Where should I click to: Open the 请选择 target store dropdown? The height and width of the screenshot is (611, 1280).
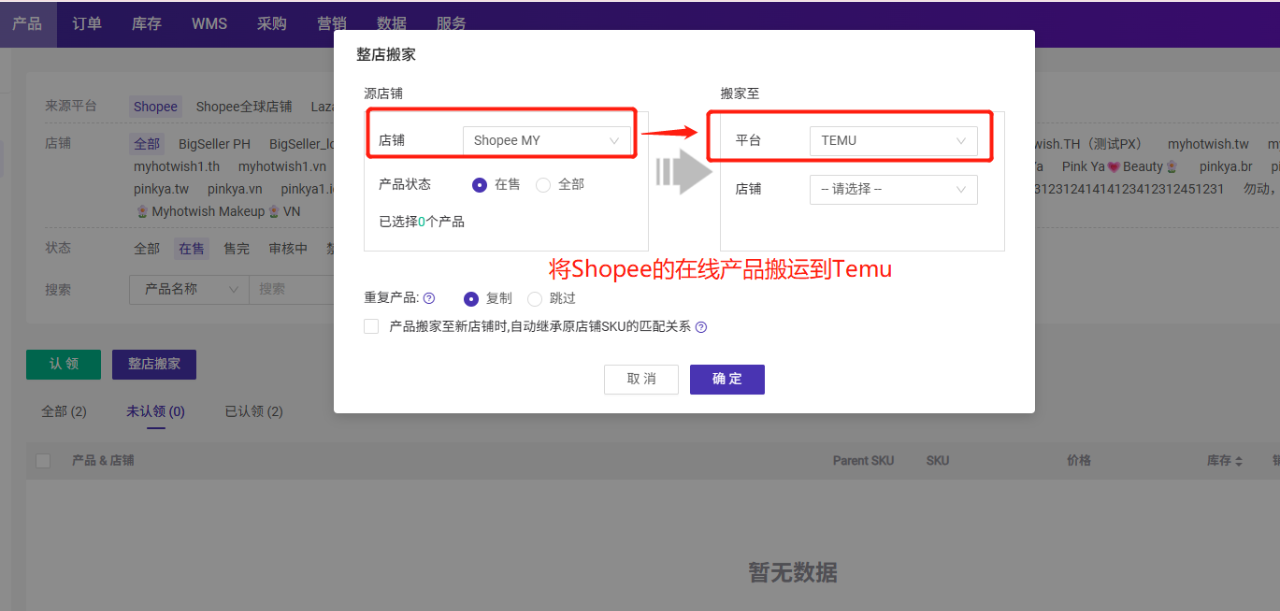(893, 189)
